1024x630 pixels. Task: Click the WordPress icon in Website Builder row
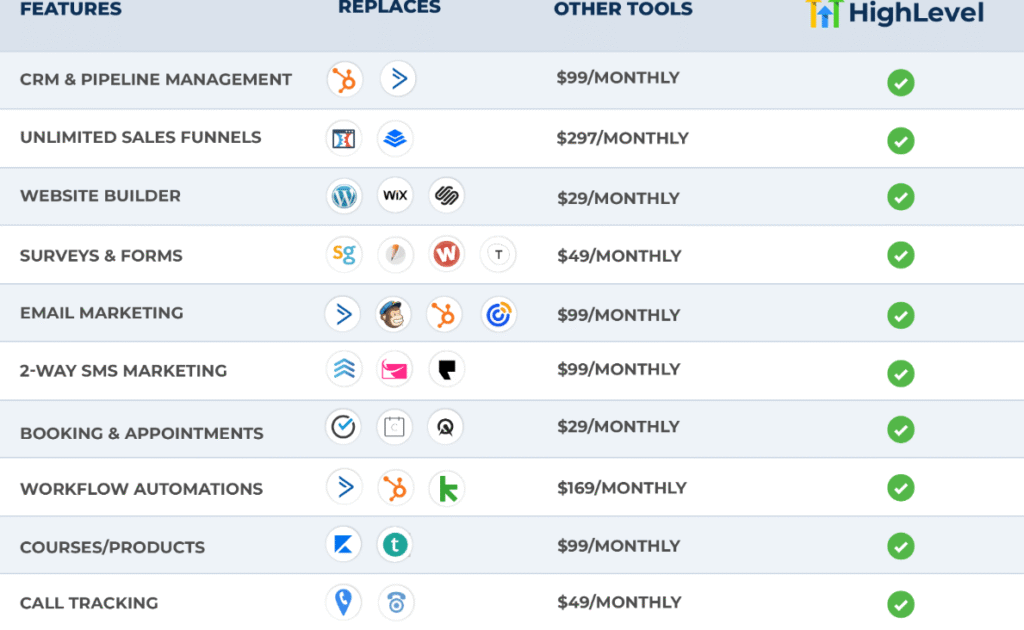(x=345, y=196)
